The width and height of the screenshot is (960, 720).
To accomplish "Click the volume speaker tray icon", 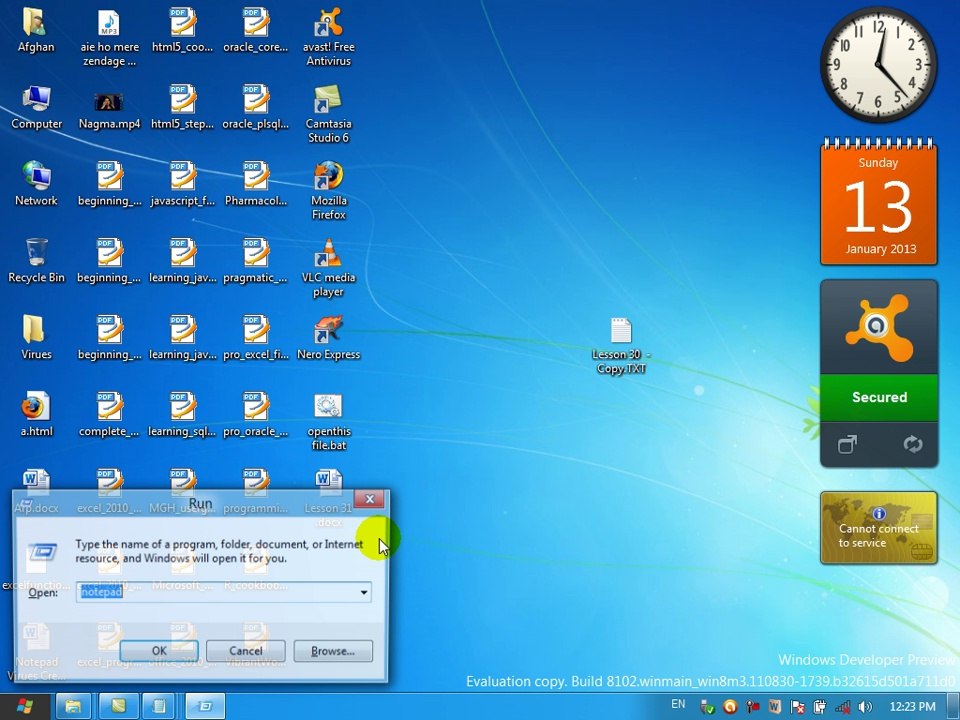I will [865, 707].
